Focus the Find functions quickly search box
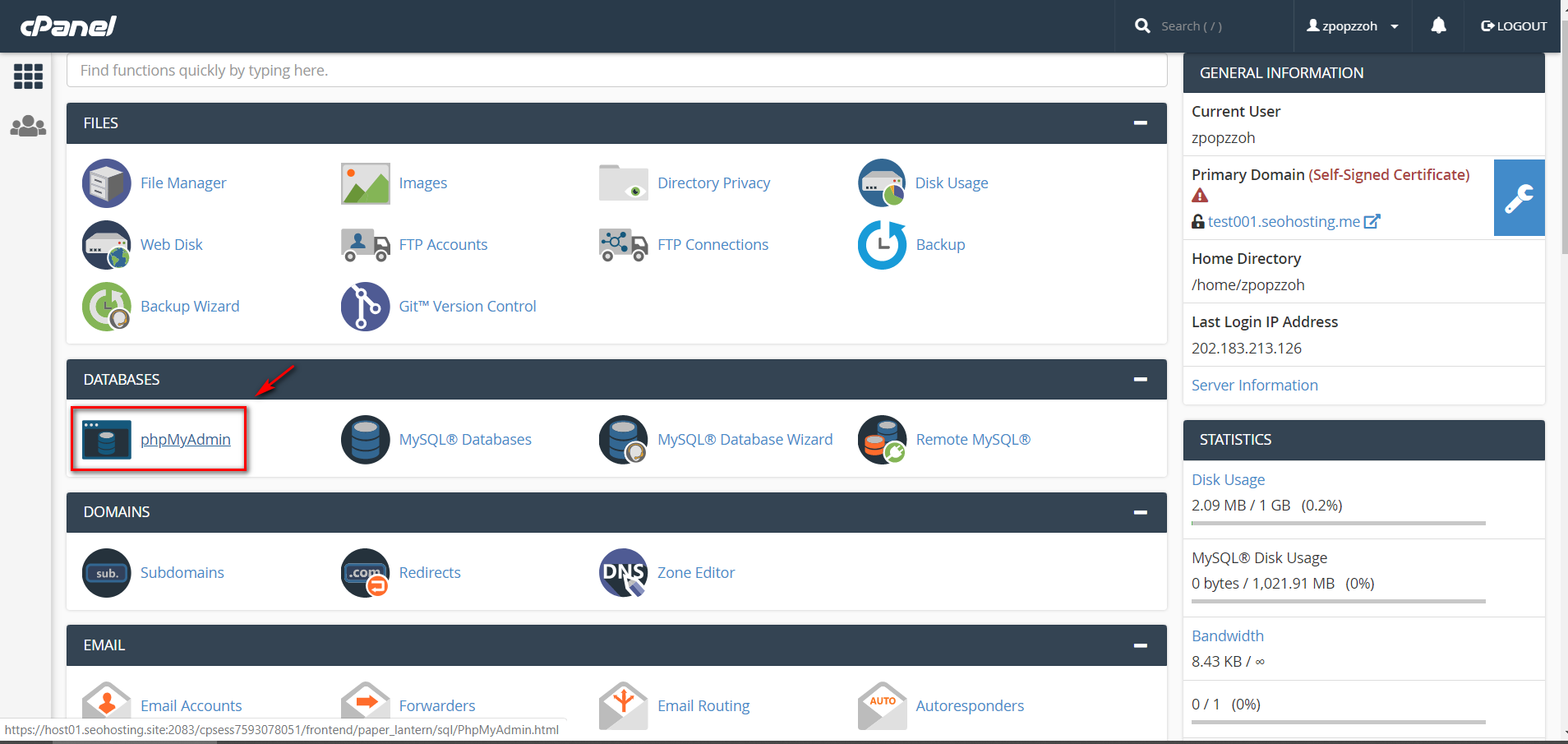Viewport: 1568px width, 744px height. [616, 71]
